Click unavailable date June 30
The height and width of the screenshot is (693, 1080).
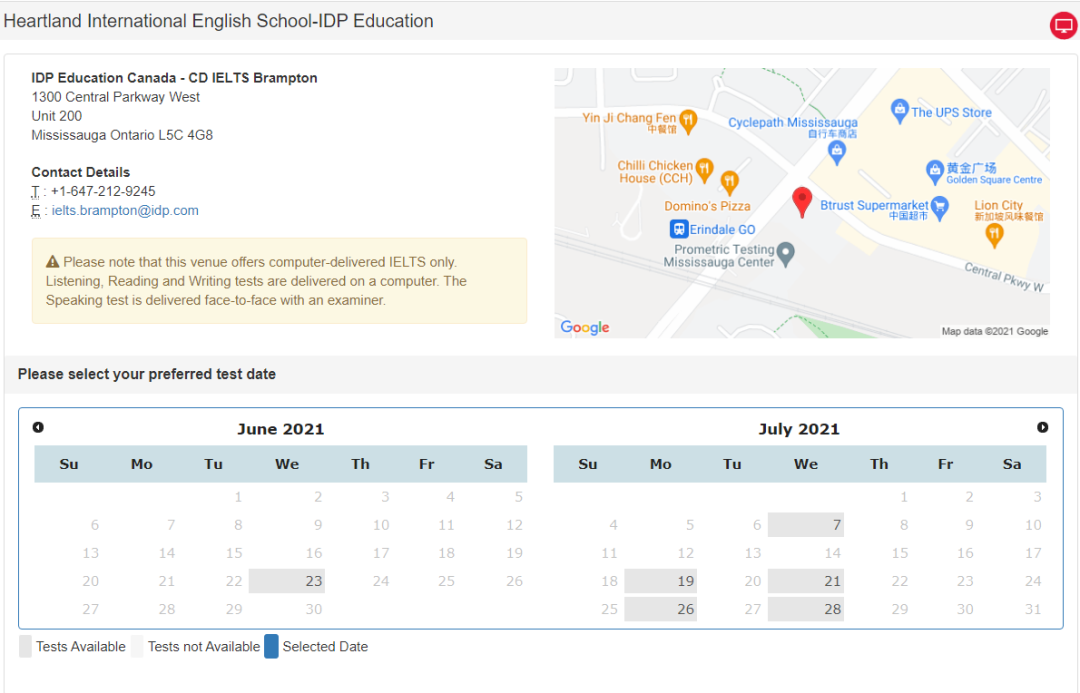click(x=313, y=609)
